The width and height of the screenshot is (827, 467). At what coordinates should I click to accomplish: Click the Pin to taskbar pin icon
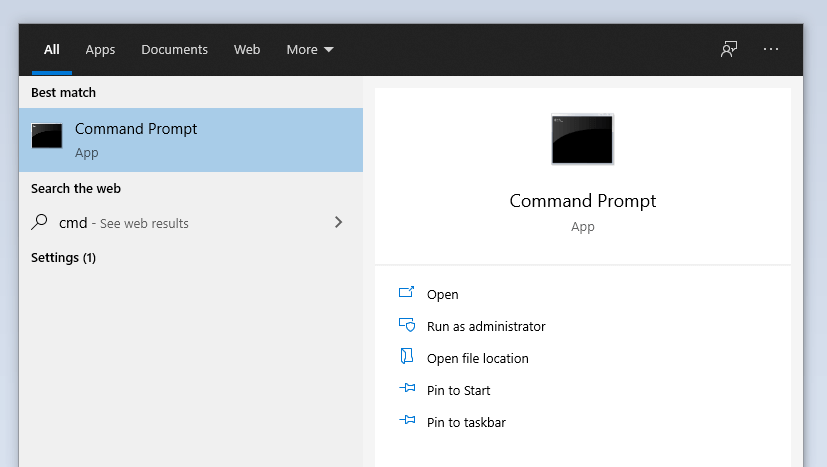(x=407, y=420)
